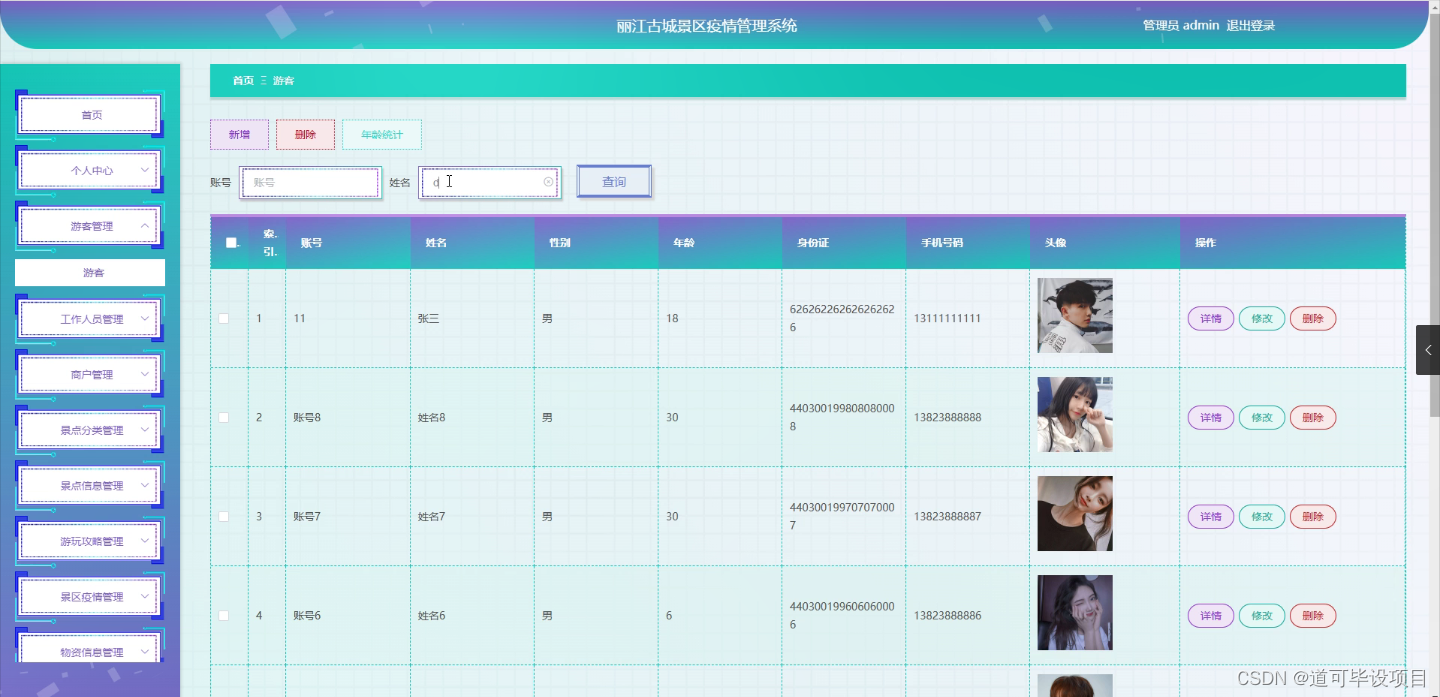Click the 新增 button
Image resolution: width=1440 pixels, height=697 pixels.
point(239,135)
